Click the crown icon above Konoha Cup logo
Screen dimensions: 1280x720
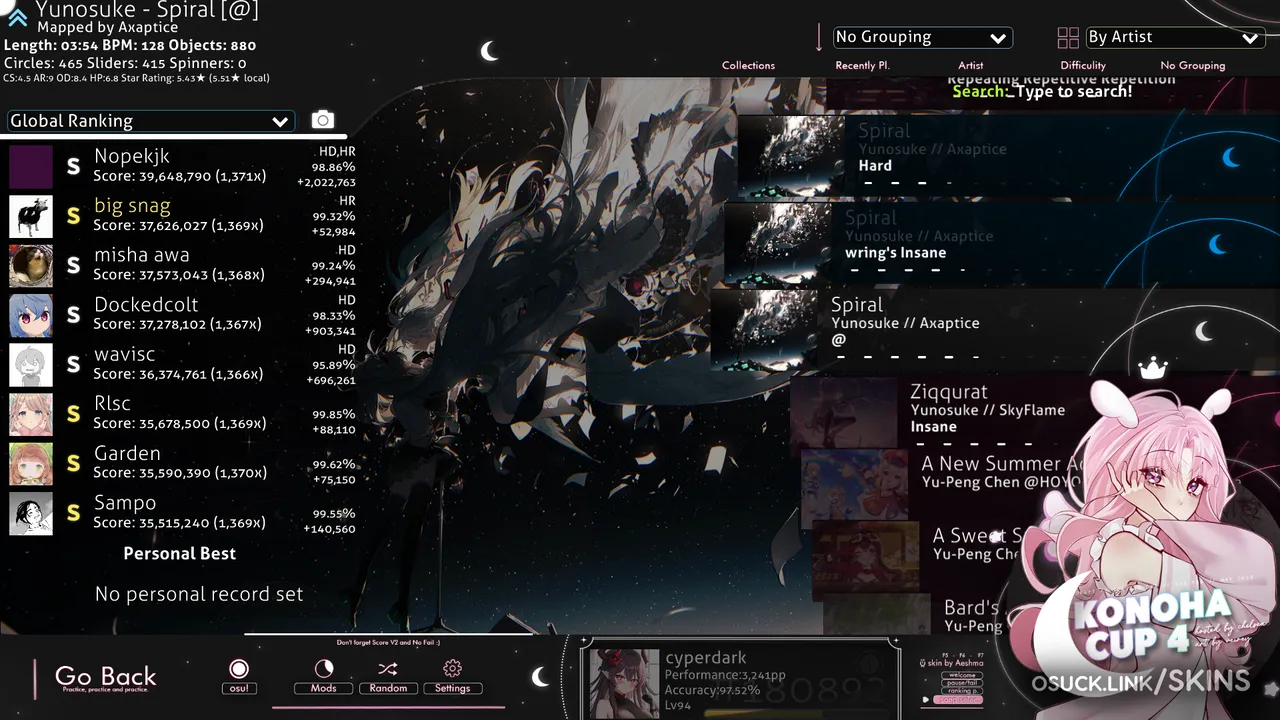1154,368
